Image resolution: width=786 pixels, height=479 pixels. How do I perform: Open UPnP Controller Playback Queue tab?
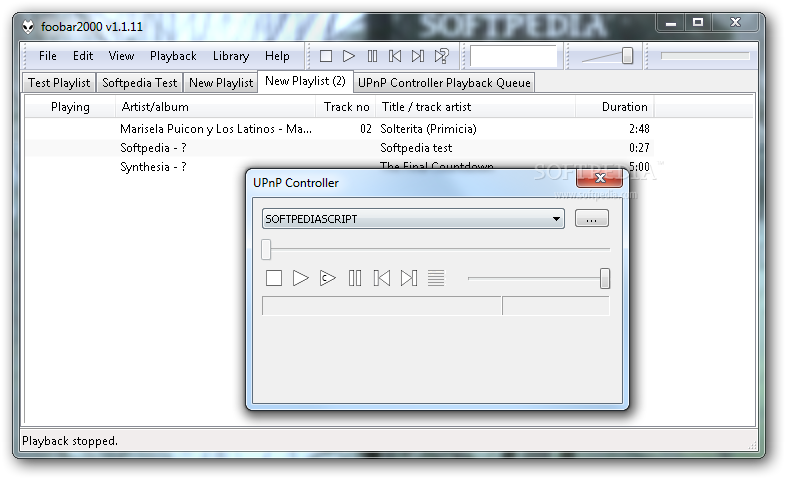[444, 83]
